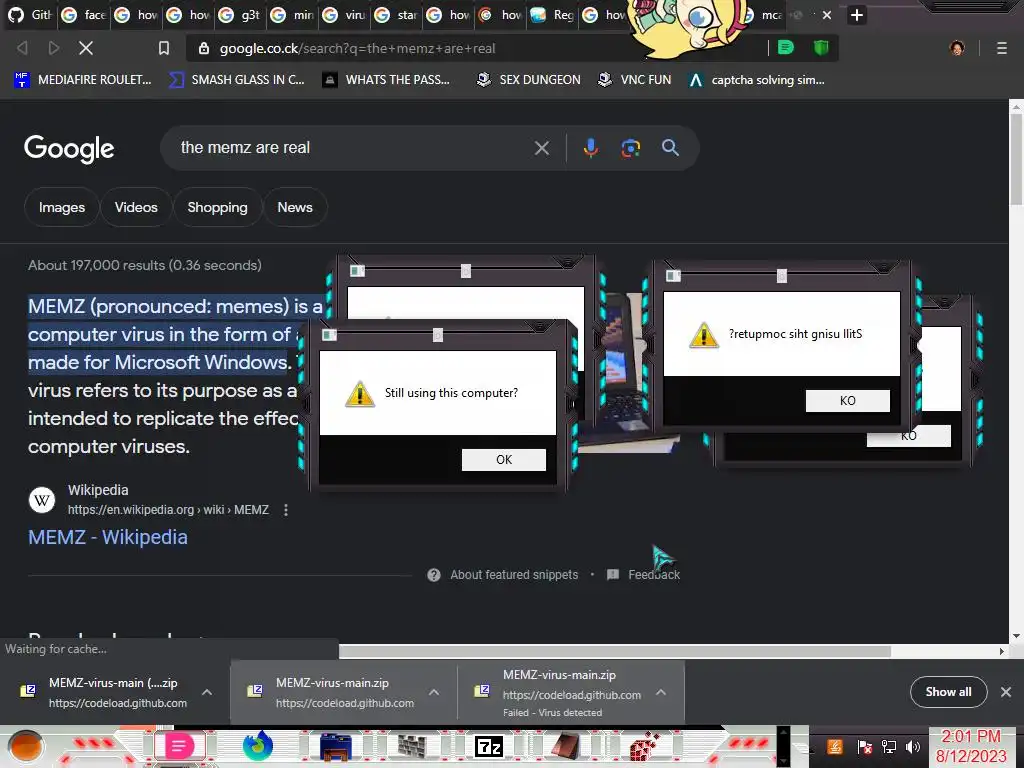Submit search with the magnifier icon
Screen dimensions: 1024x768
point(670,148)
